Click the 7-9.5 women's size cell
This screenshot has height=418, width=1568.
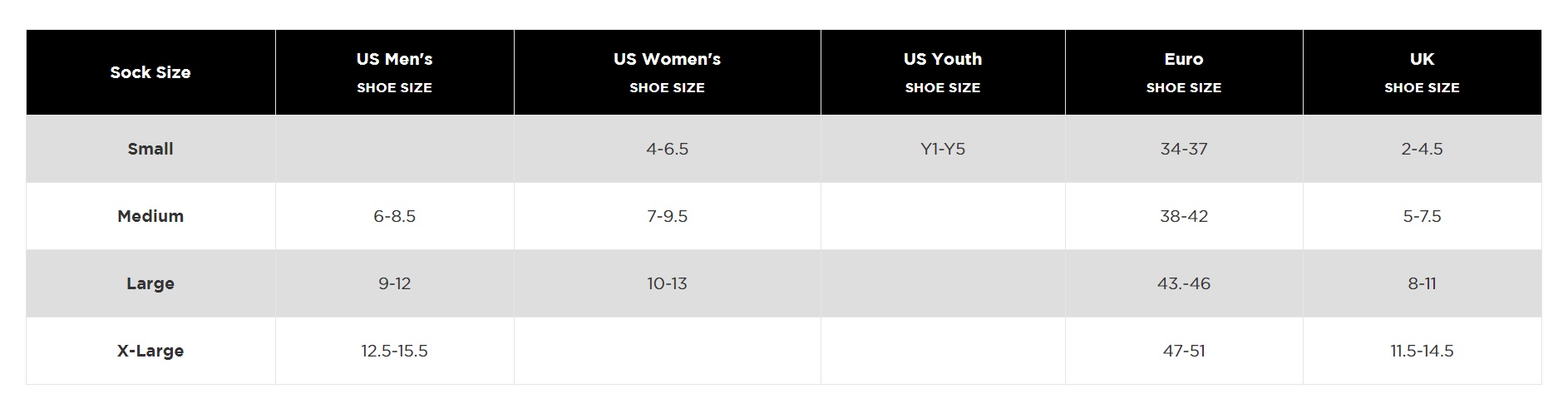click(x=668, y=216)
